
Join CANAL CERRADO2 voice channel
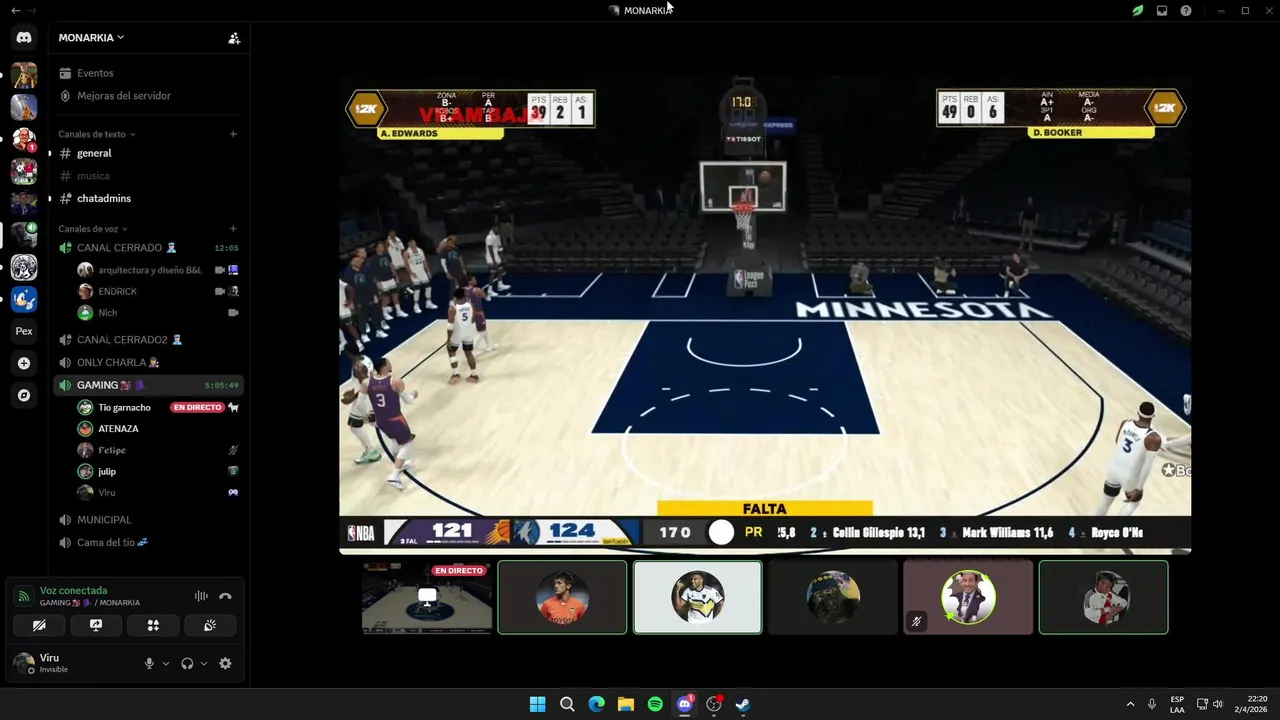148,340
